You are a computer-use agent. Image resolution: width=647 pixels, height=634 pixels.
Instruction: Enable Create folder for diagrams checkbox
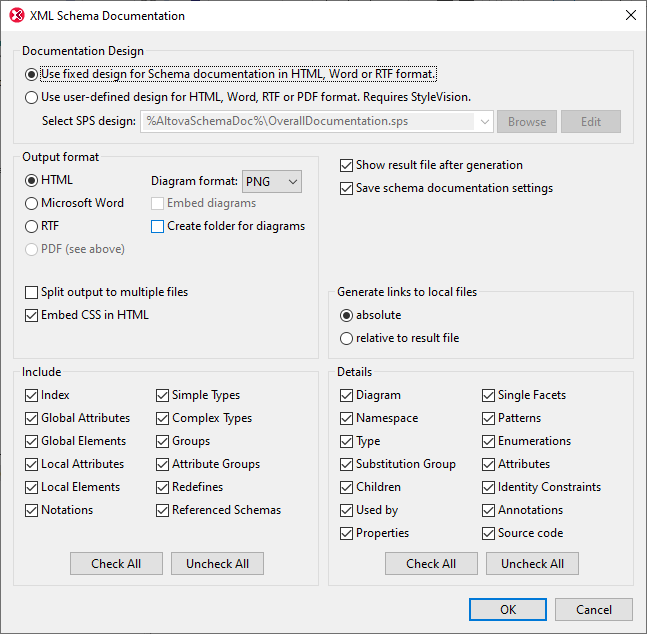point(158,226)
